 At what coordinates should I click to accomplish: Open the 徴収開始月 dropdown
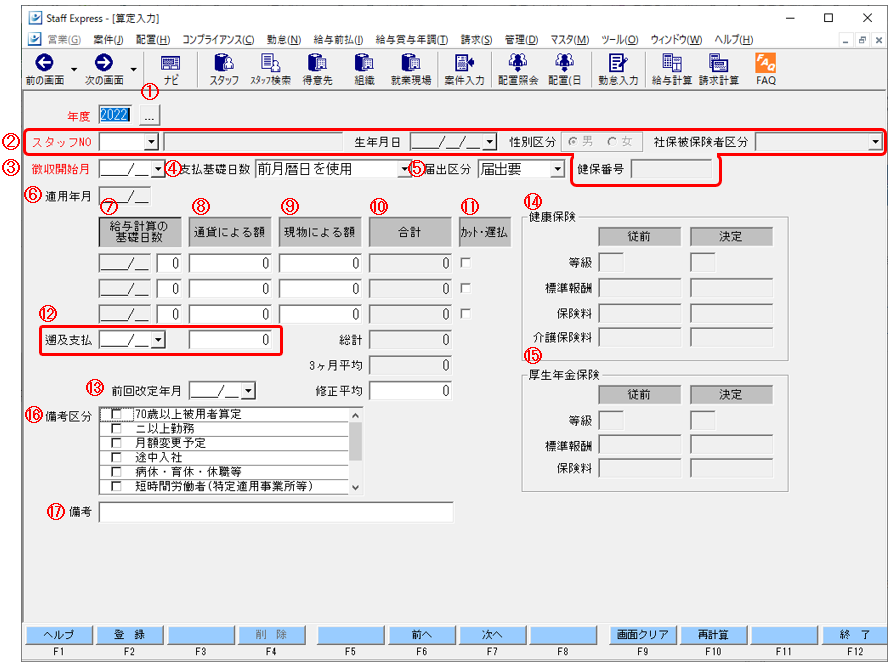click(158, 169)
